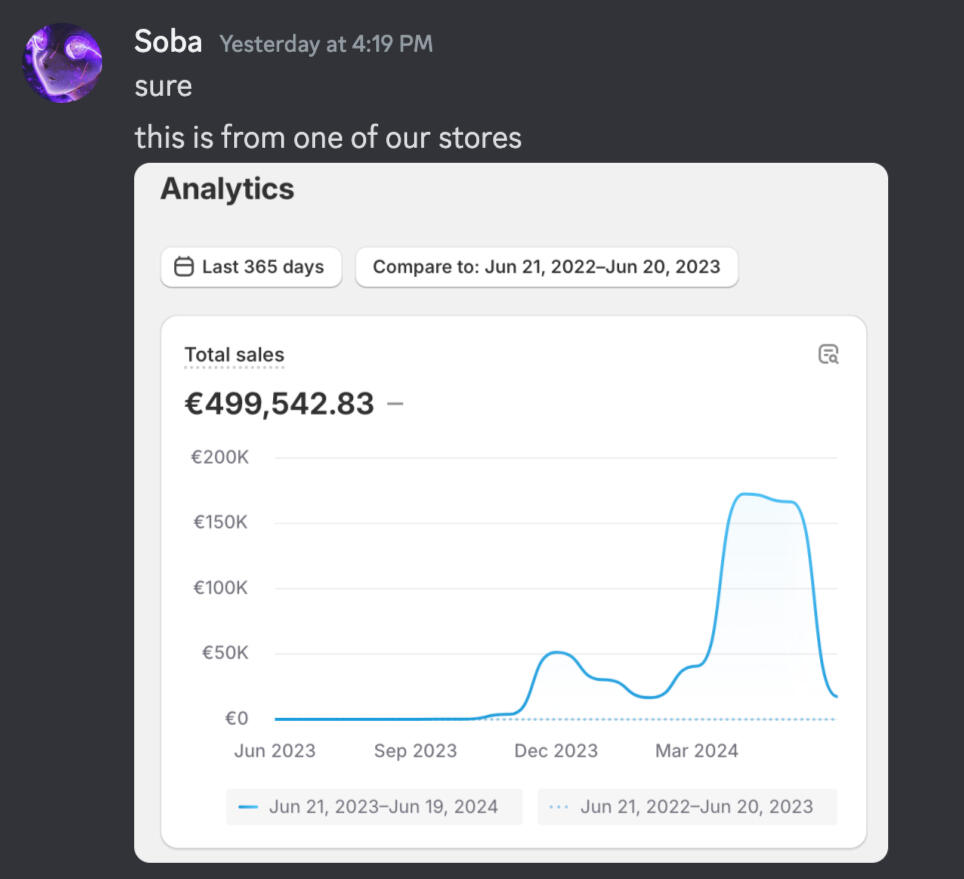Click the €499,542.83 total sales figure
Image resolution: width=964 pixels, height=879 pixels.
pyautogui.click(x=279, y=404)
